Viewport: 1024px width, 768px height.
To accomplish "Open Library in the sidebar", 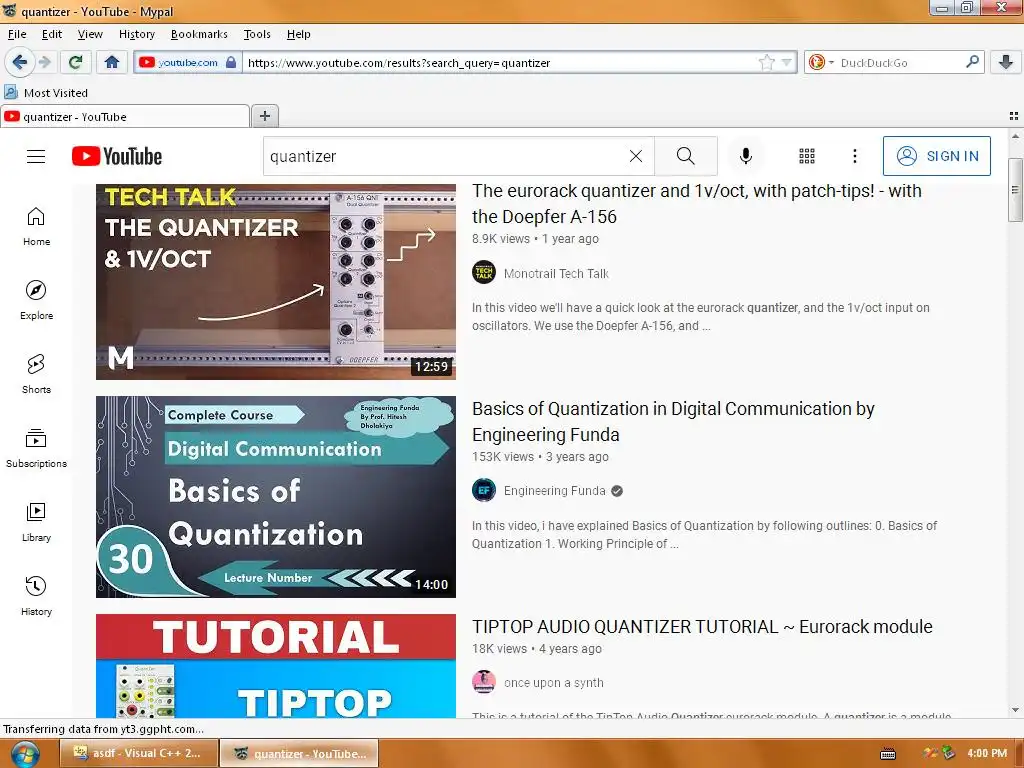I will pyautogui.click(x=37, y=522).
